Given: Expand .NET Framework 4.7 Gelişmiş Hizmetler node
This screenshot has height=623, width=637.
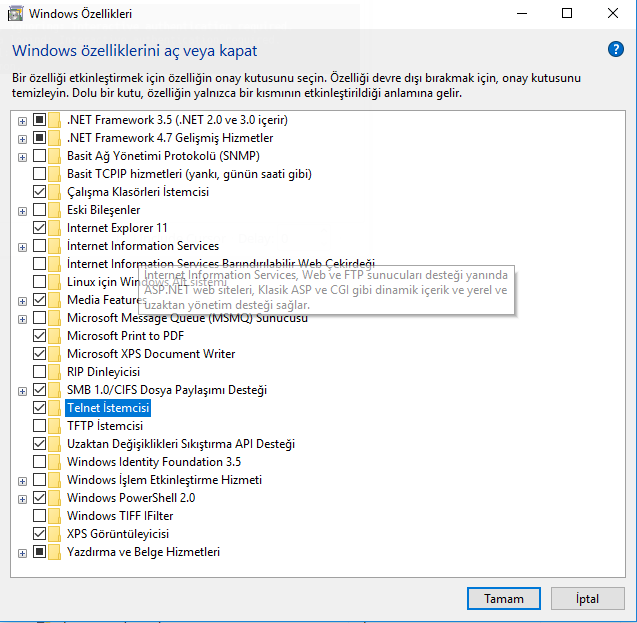Looking at the screenshot, I should point(22,139).
